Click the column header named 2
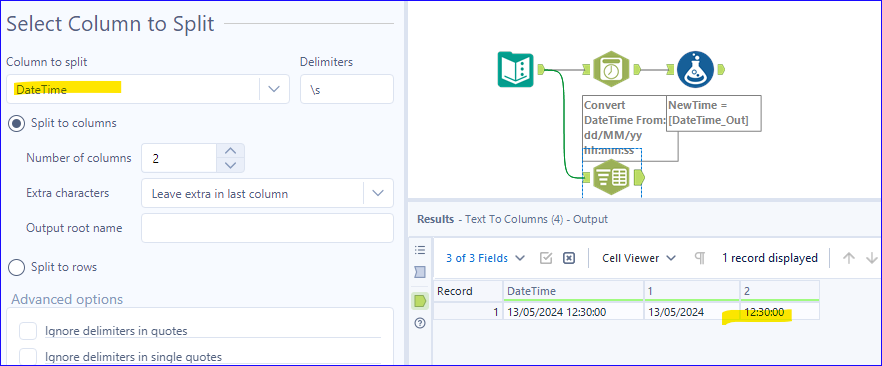This screenshot has width=882, height=366. [x=780, y=291]
